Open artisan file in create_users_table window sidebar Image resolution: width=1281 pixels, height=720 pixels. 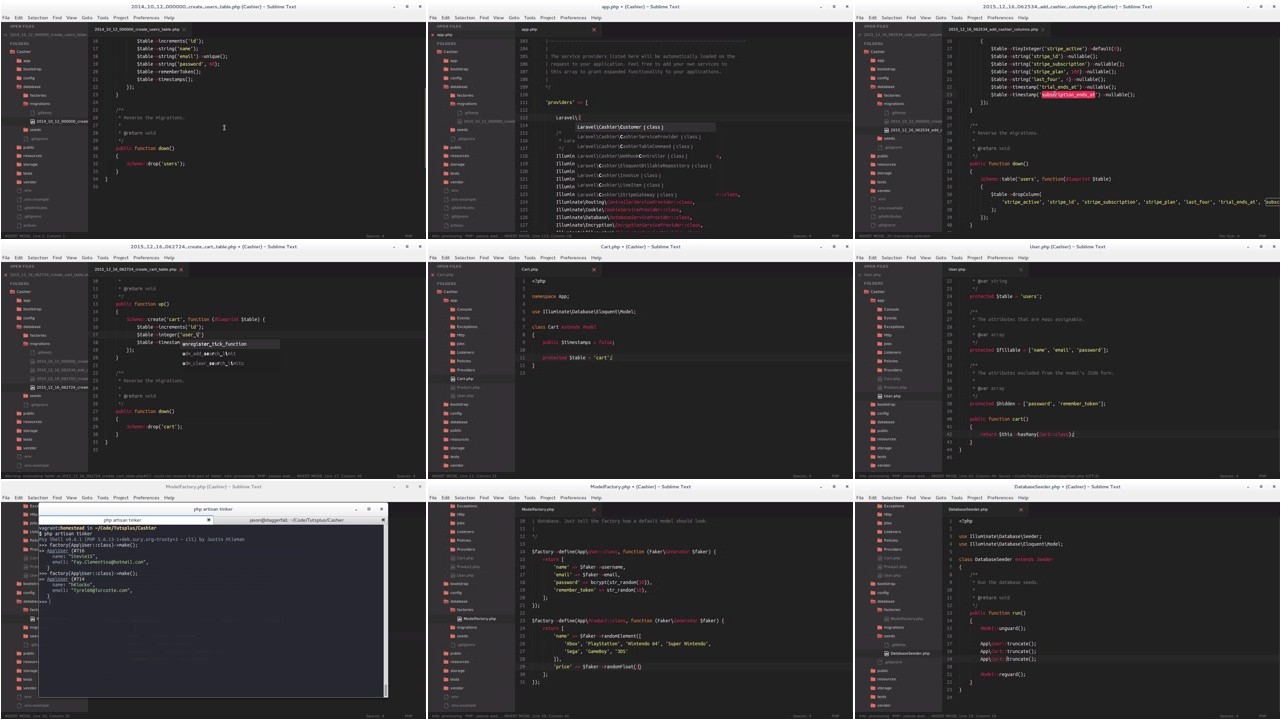29,225
